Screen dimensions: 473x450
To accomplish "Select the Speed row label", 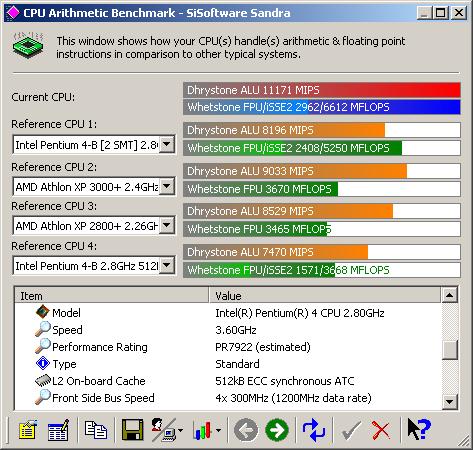I will pyautogui.click(x=67, y=330).
